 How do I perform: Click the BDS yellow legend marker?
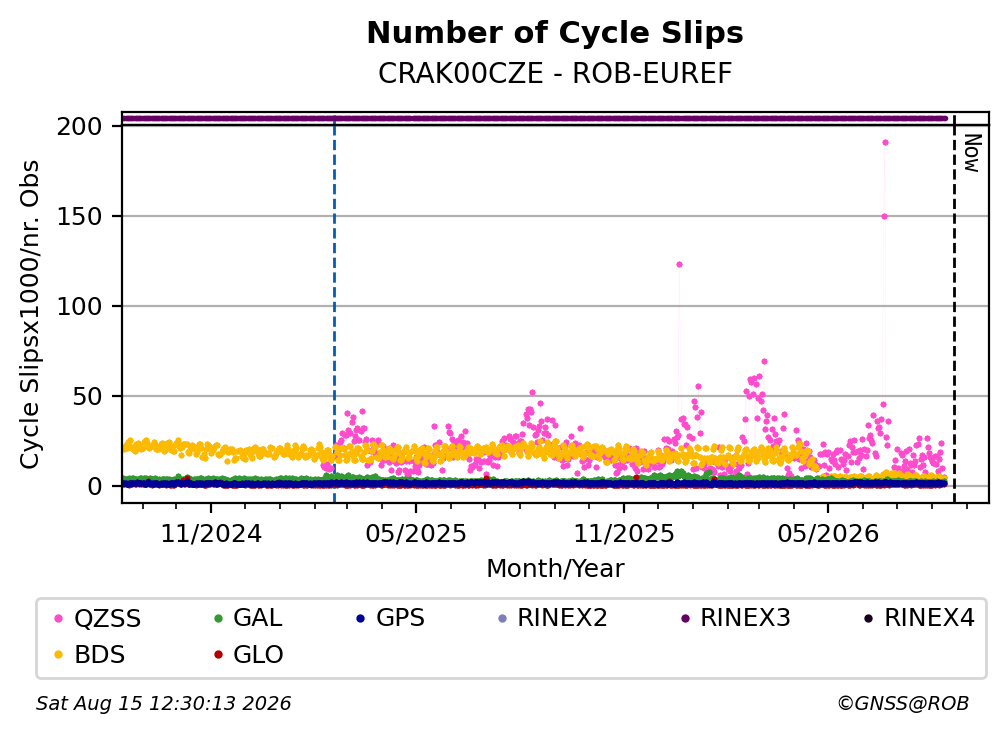tap(58, 655)
